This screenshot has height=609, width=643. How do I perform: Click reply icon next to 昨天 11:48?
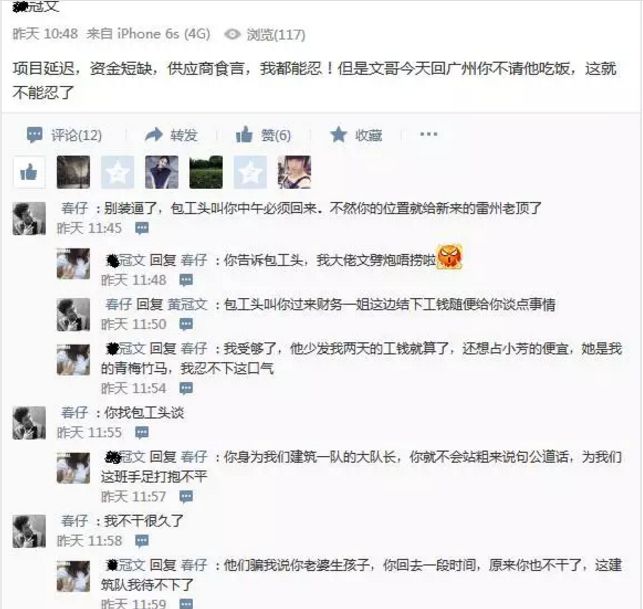pyautogui.click(x=186, y=280)
